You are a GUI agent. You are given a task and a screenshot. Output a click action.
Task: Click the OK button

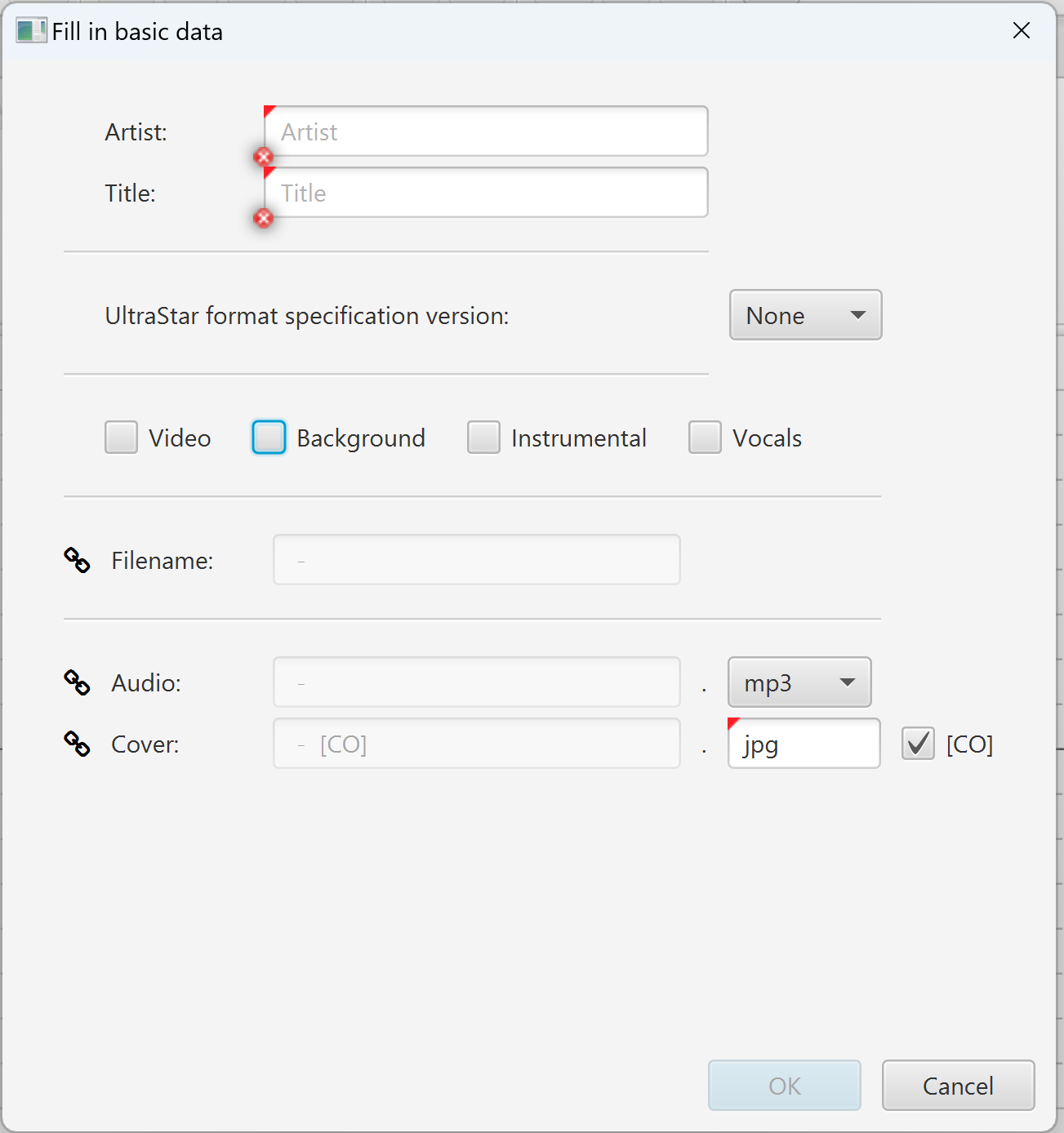[x=784, y=1086]
